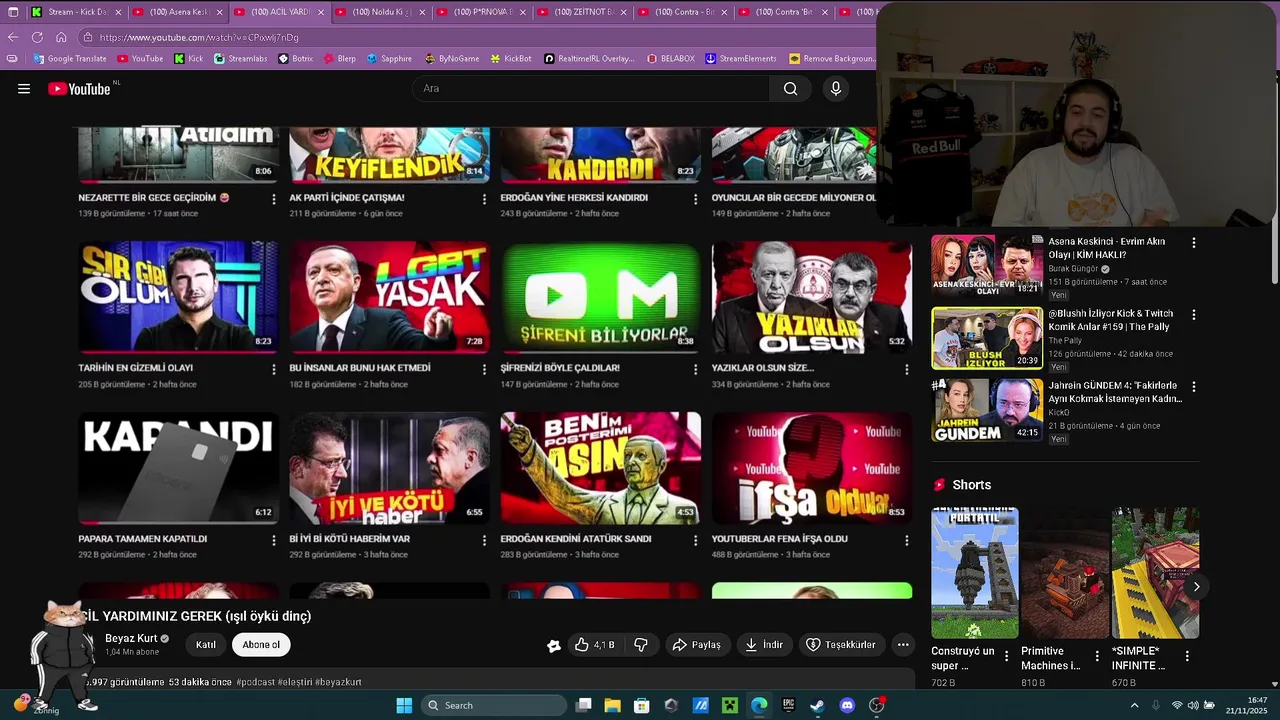Click the Abone ol subscribe button
This screenshot has width=1280, height=720.
(x=261, y=645)
